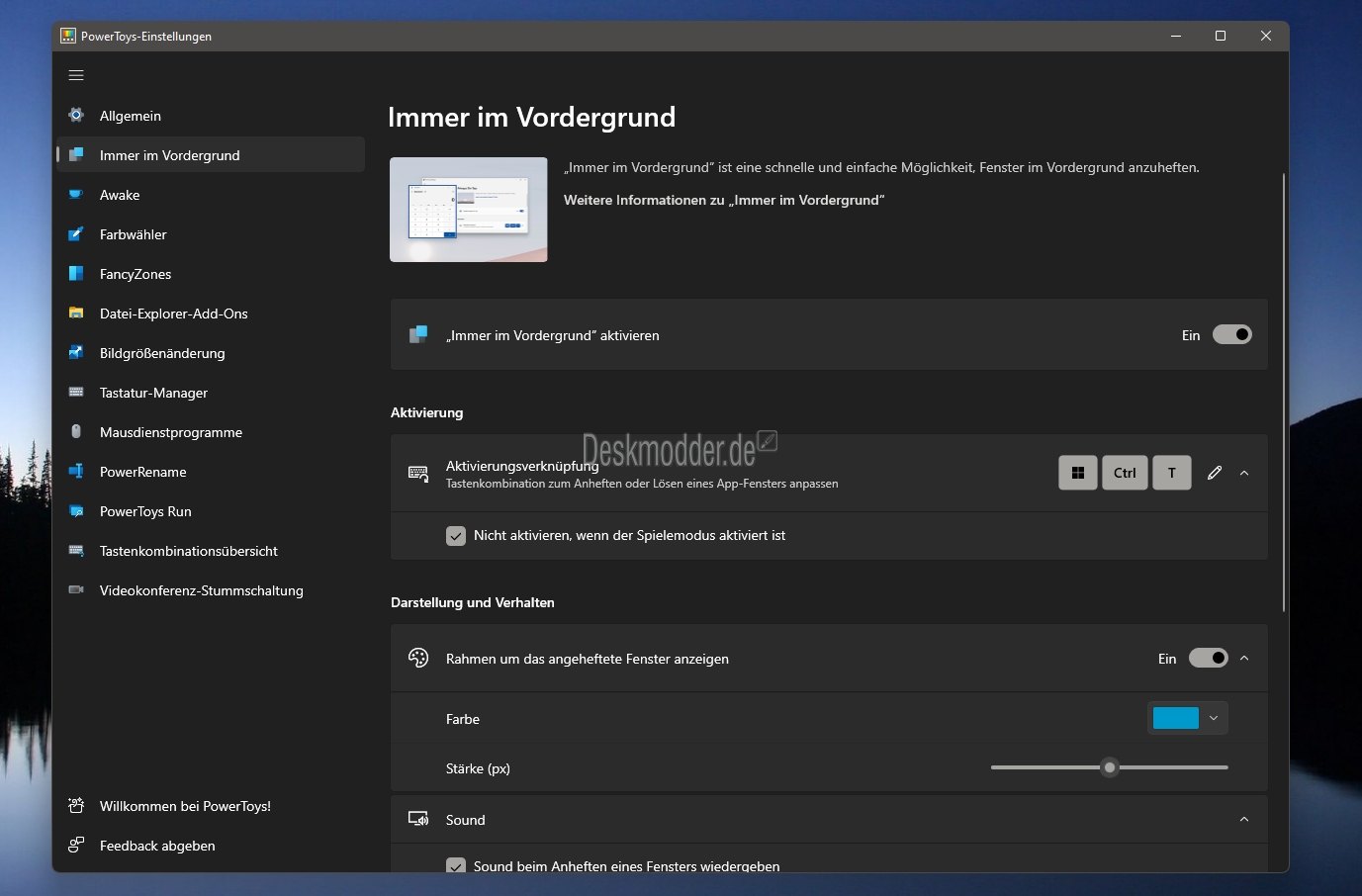Click the PowerToys Run icon
The height and width of the screenshot is (896, 1362).
coord(76,511)
